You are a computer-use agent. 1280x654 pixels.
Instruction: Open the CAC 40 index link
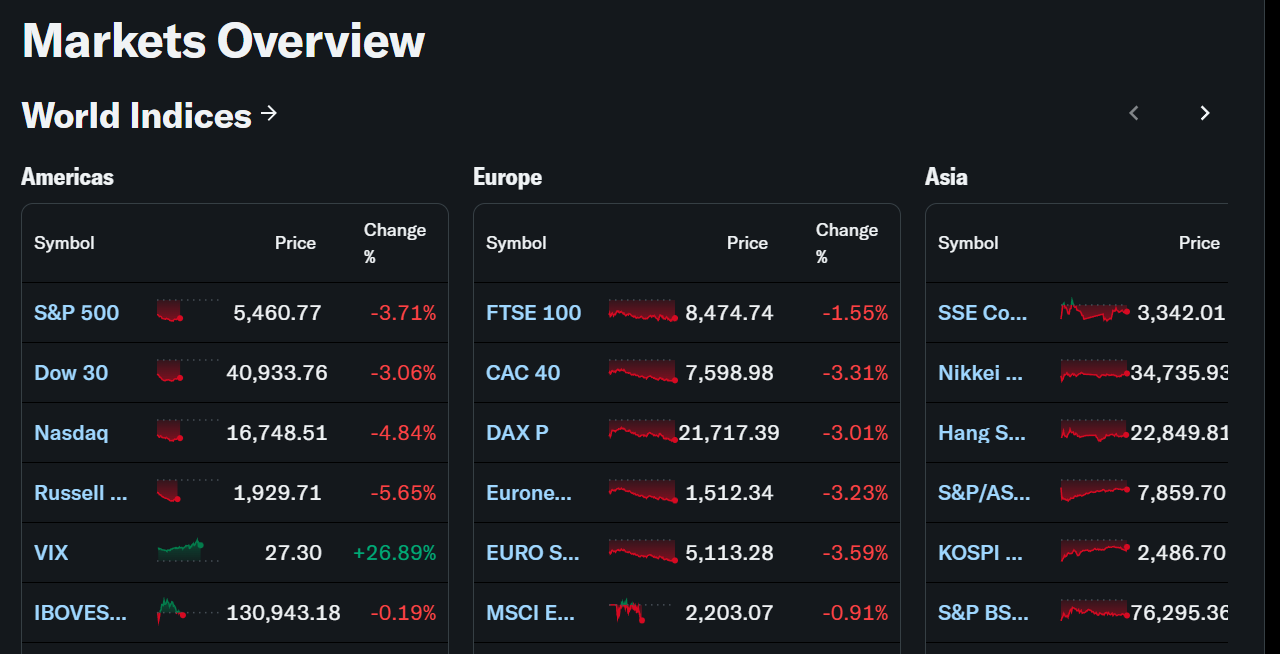523,373
